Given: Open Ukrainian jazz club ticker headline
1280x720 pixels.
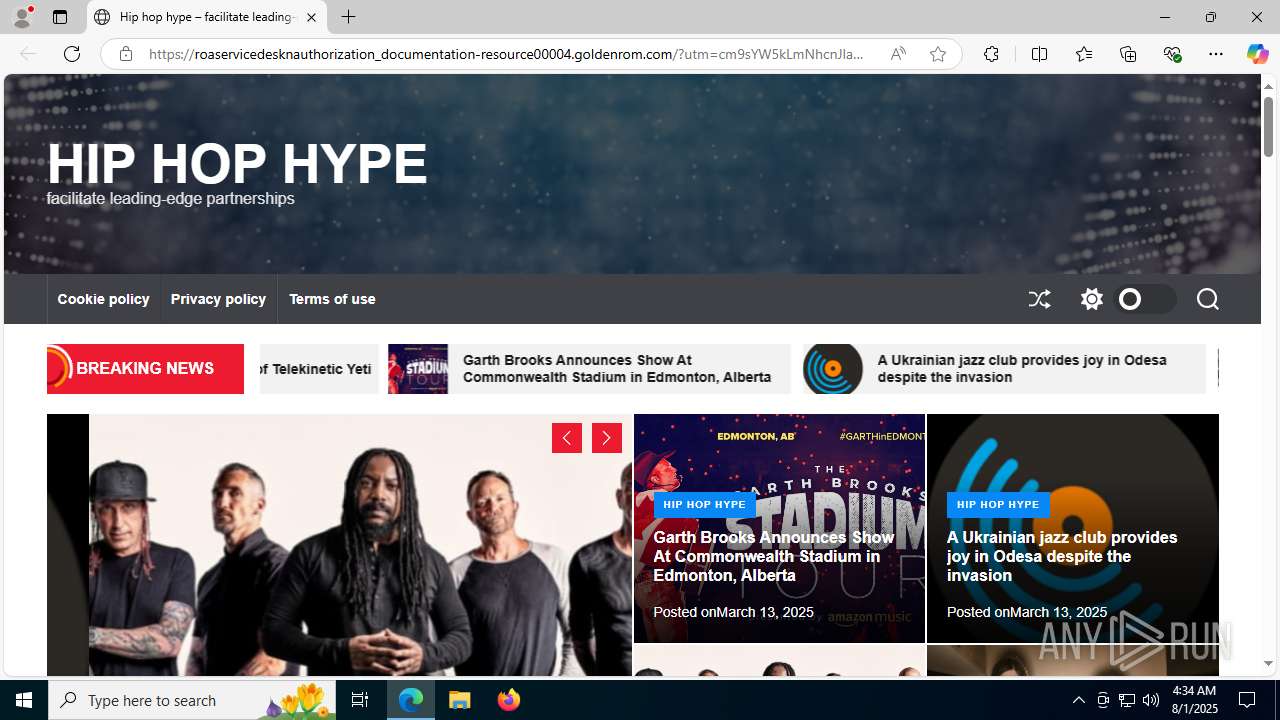Looking at the screenshot, I should [1022, 368].
